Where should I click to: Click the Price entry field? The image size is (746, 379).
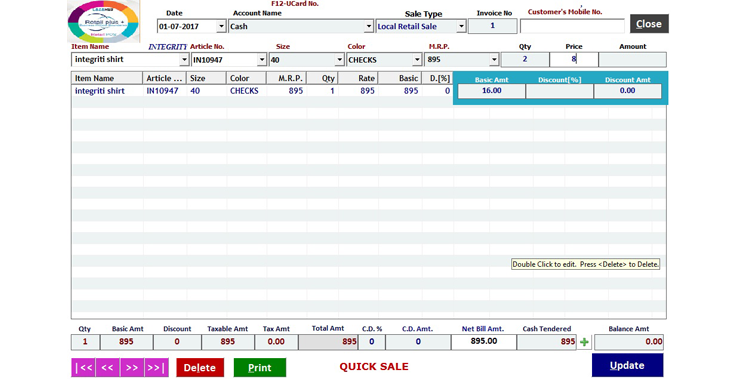[x=573, y=59]
